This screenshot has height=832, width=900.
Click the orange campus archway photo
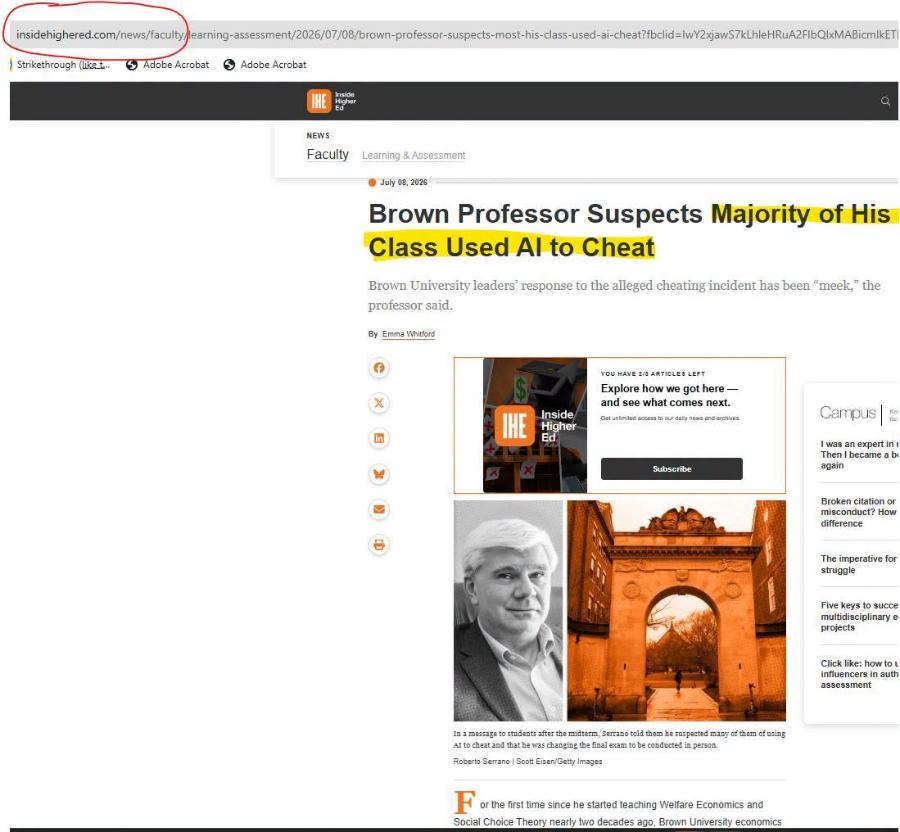click(x=676, y=611)
